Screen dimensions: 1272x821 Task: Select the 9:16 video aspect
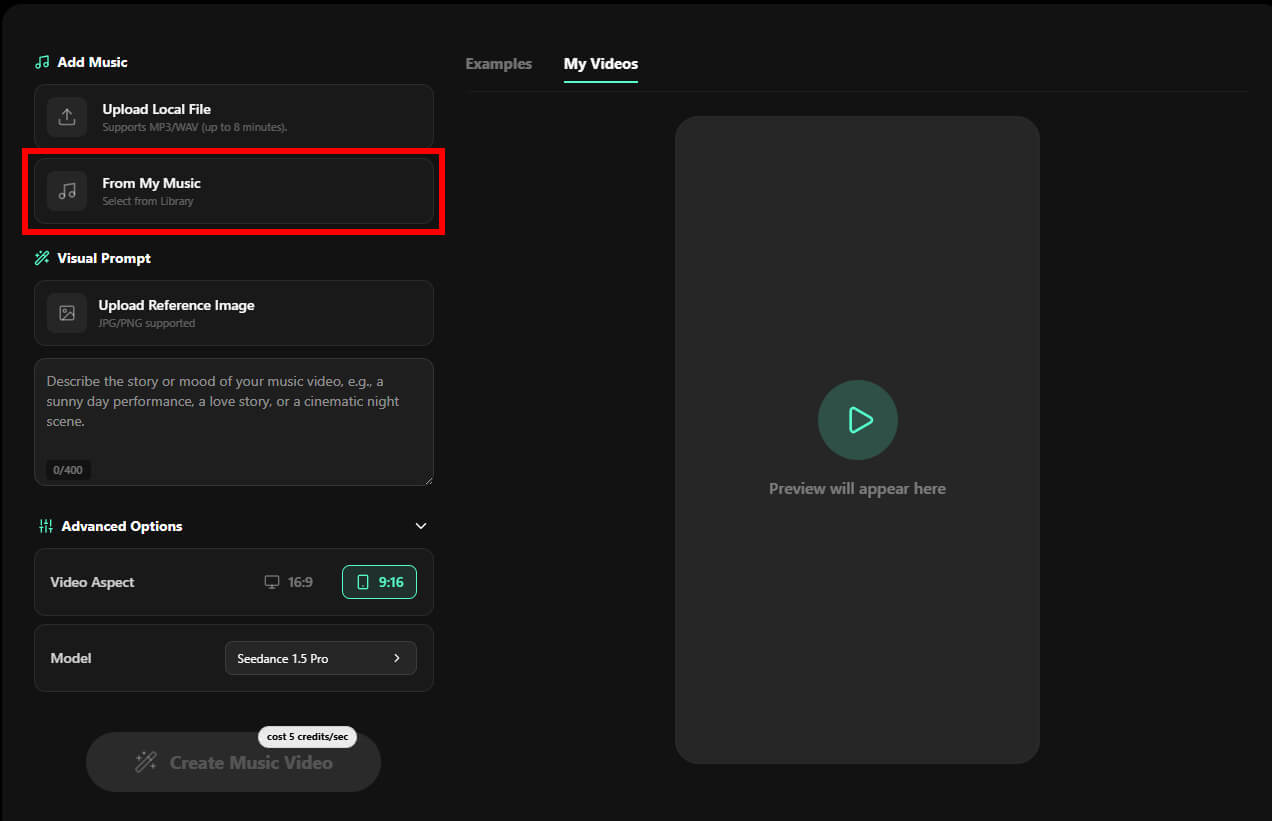tap(379, 582)
